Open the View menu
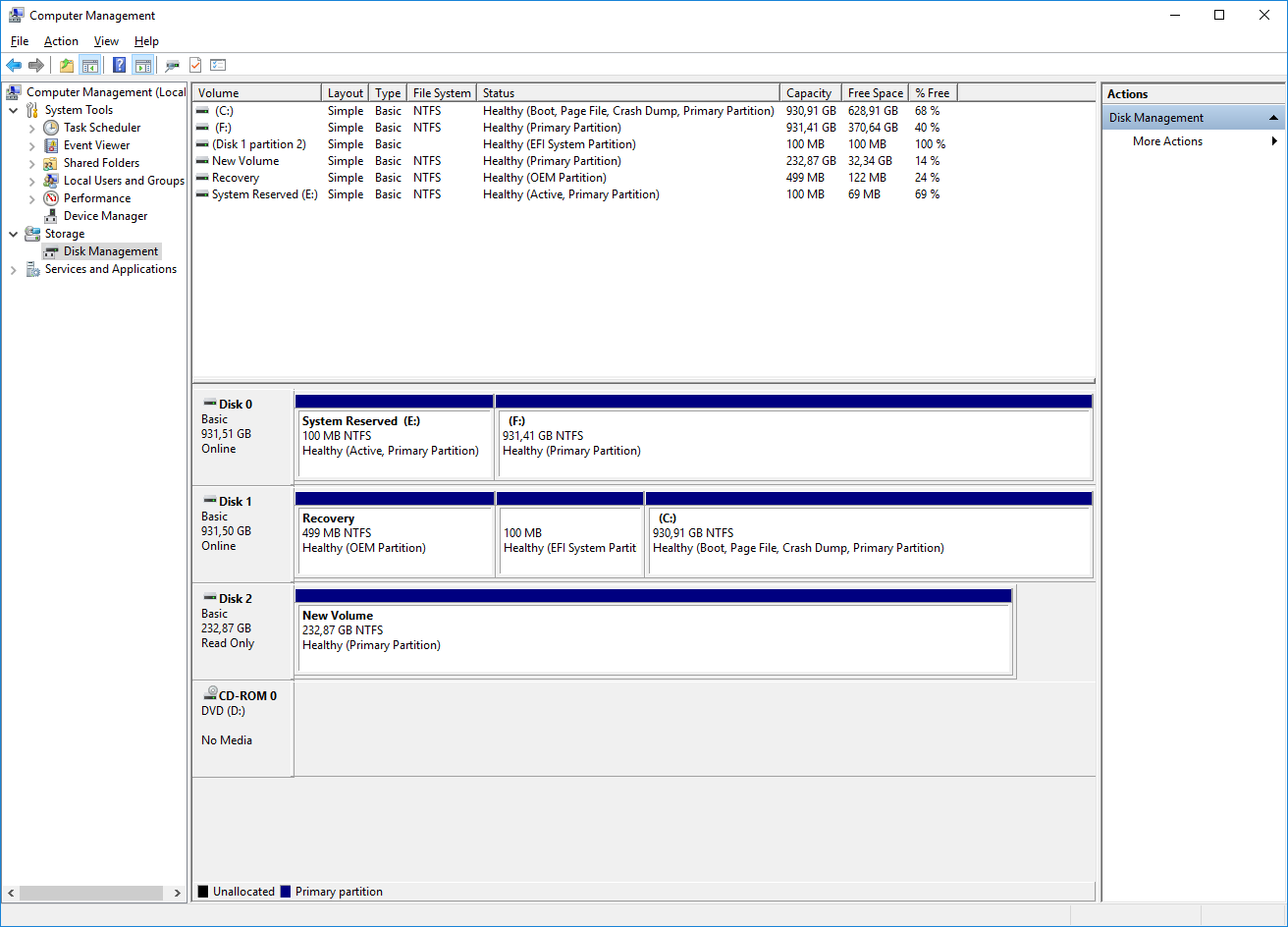 pyautogui.click(x=106, y=41)
